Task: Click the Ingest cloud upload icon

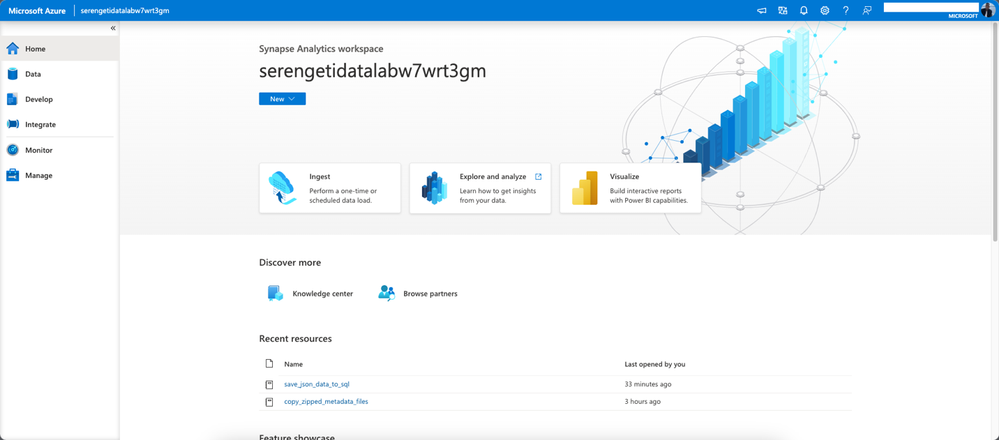Action: pyautogui.click(x=283, y=188)
